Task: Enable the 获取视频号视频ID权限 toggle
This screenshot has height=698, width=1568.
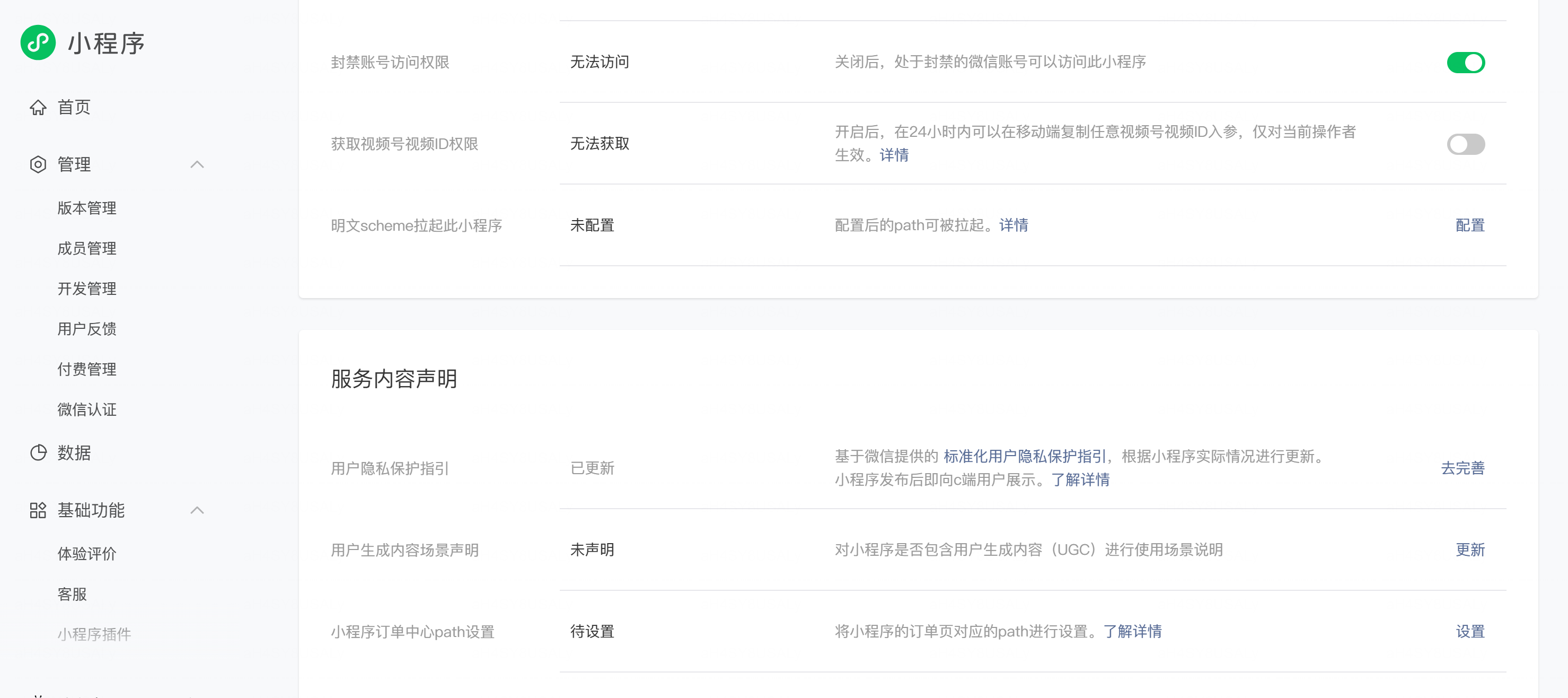Action: (x=1465, y=144)
